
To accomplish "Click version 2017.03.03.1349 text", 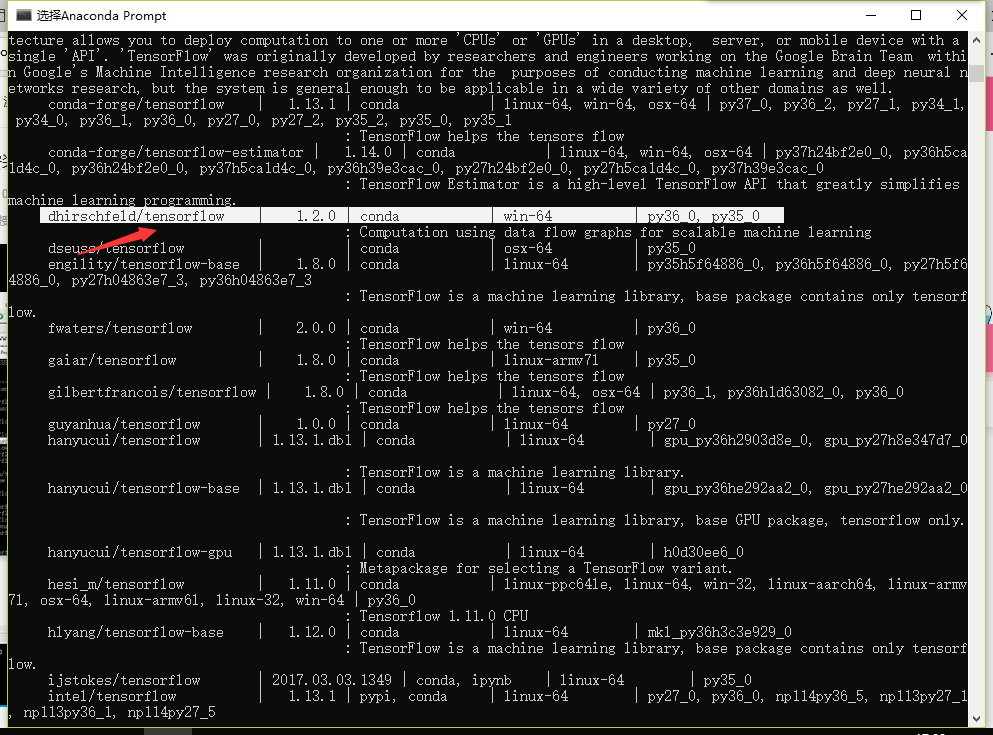I will tap(332, 680).
